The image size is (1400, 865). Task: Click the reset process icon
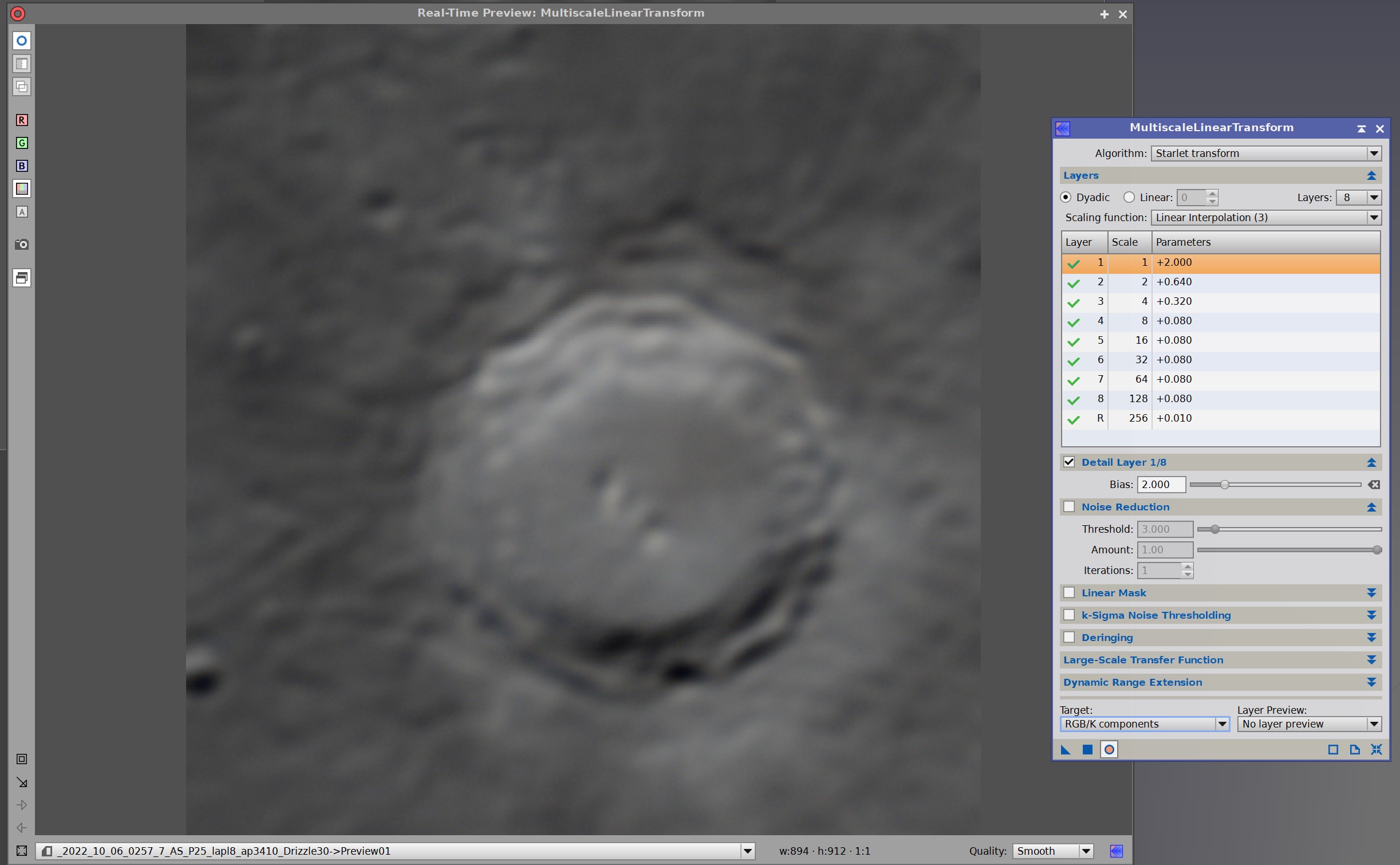(1376, 750)
